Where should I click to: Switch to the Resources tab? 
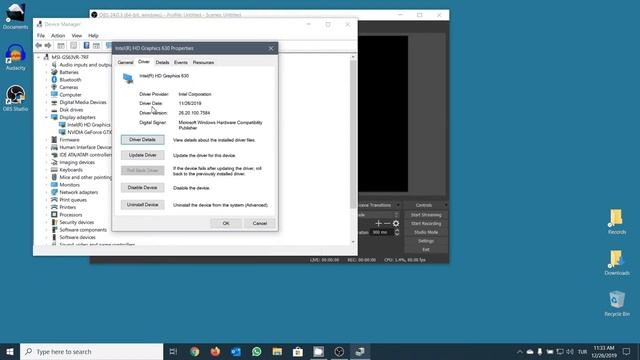pos(203,62)
